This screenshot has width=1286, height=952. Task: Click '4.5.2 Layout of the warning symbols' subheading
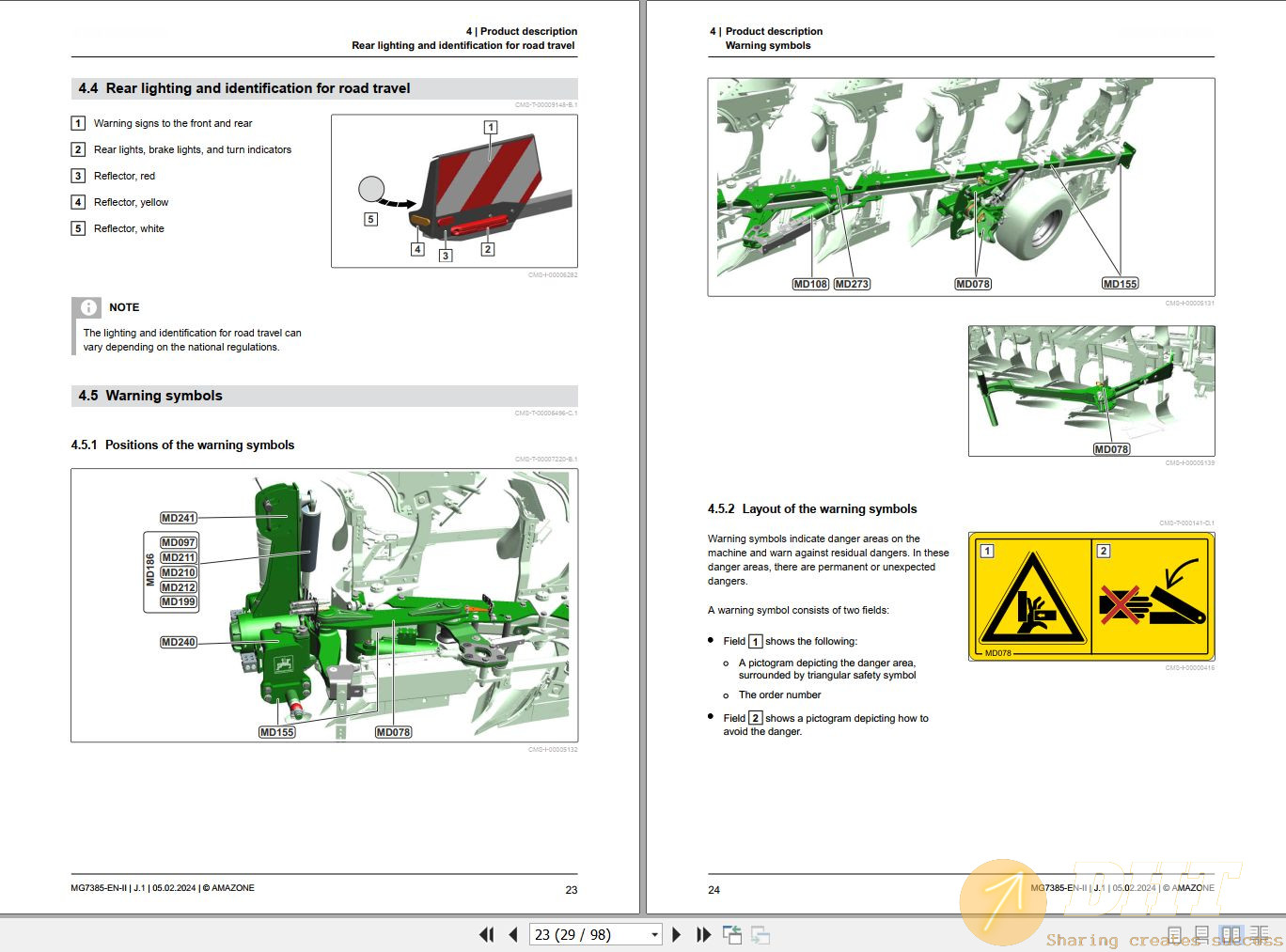click(812, 509)
